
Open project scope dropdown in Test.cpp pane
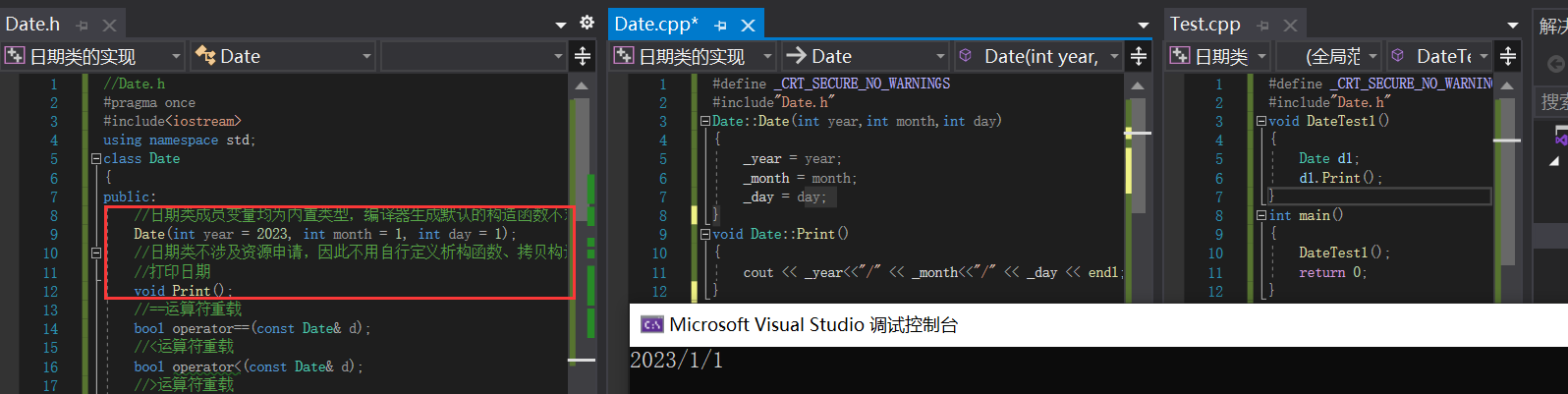[1218, 56]
